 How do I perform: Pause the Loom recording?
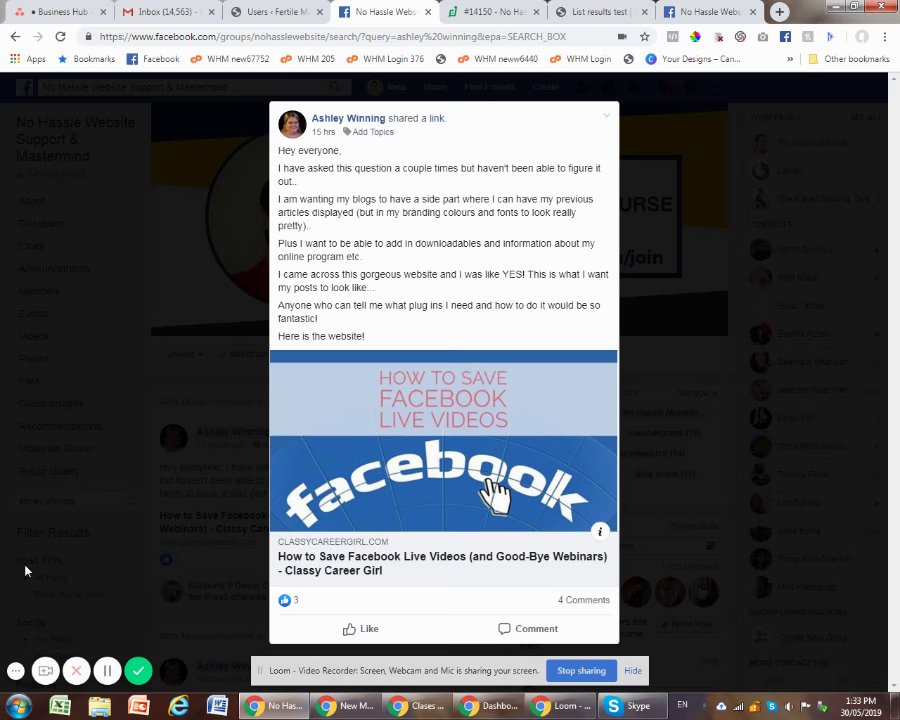[x=107, y=671]
